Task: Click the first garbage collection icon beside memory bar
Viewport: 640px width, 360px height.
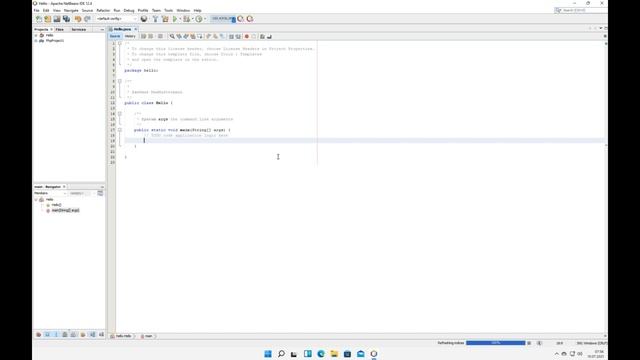Action: (x=240, y=19)
